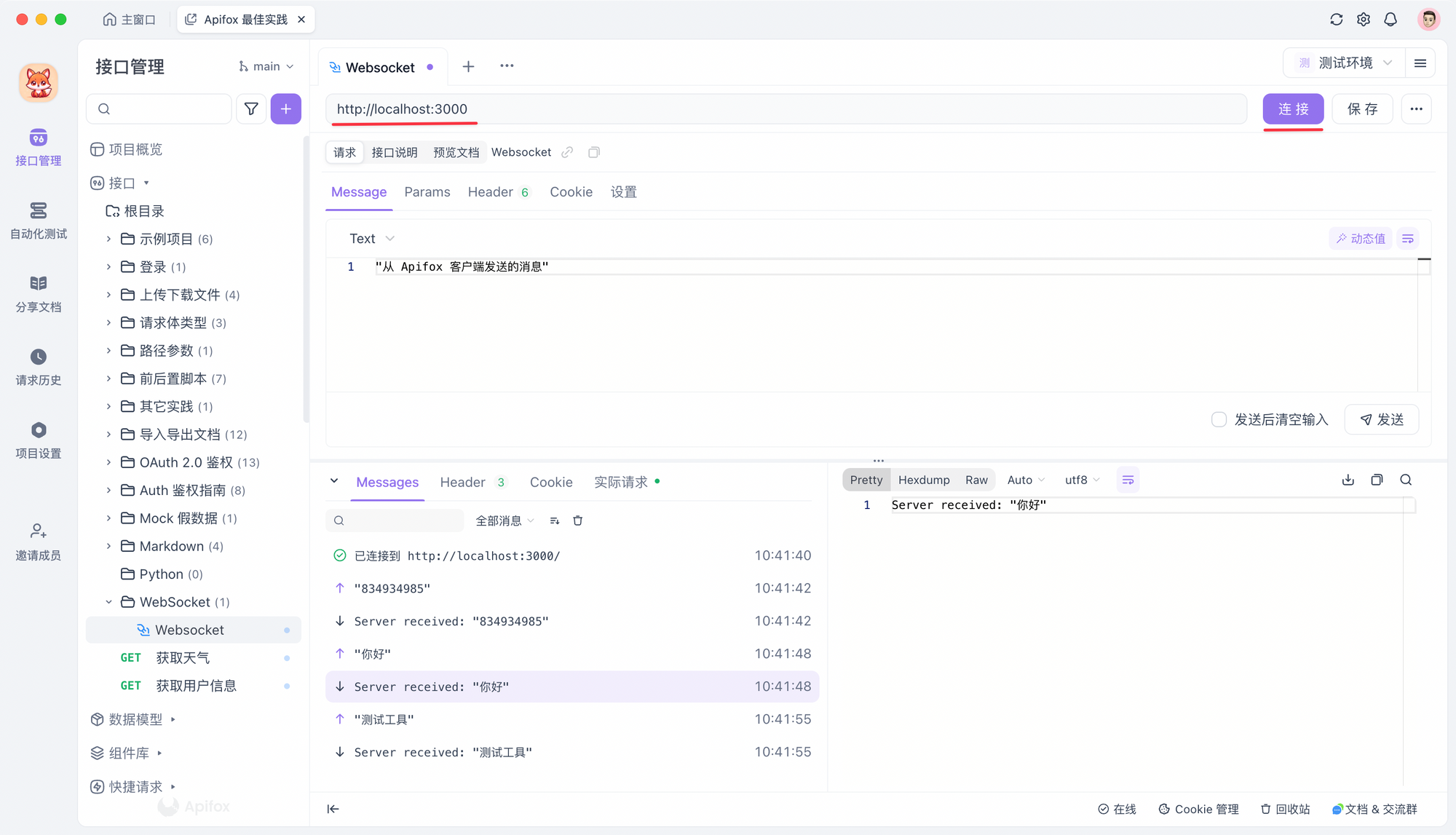The height and width of the screenshot is (835, 1456).
Task: Select the Hexdump response format
Action: (x=923, y=479)
